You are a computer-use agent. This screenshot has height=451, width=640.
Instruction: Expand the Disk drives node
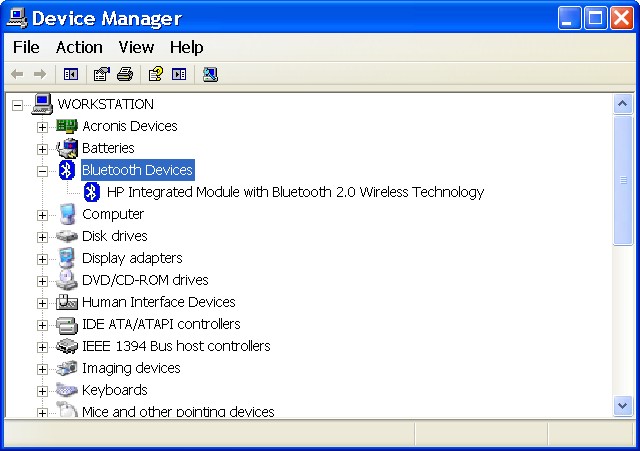coord(42,237)
